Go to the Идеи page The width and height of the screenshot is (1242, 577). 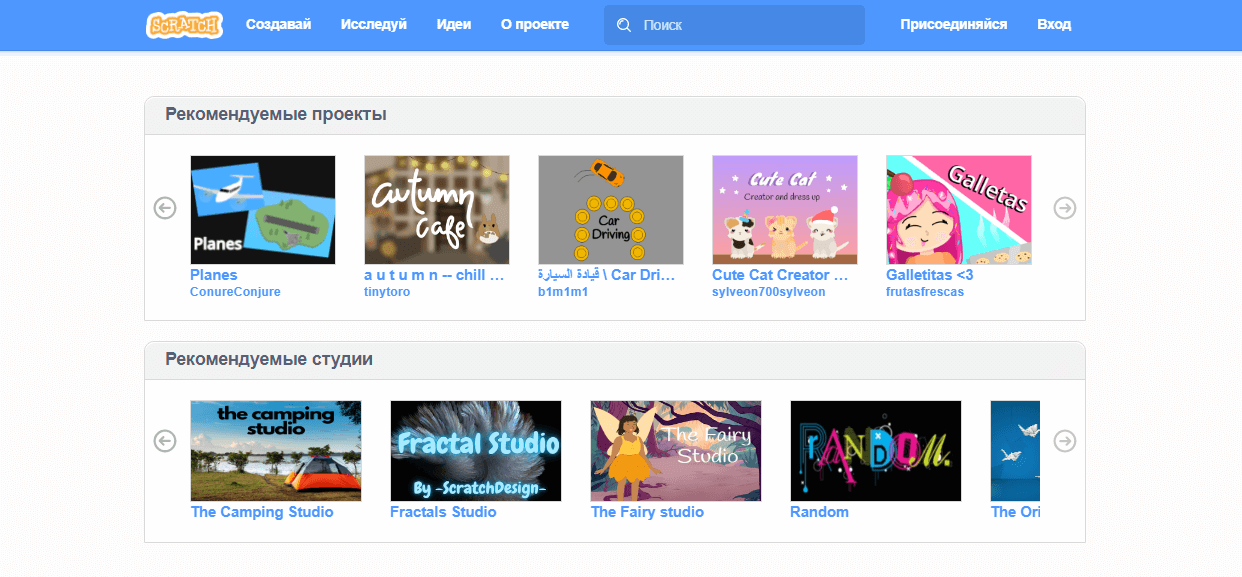[453, 25]
